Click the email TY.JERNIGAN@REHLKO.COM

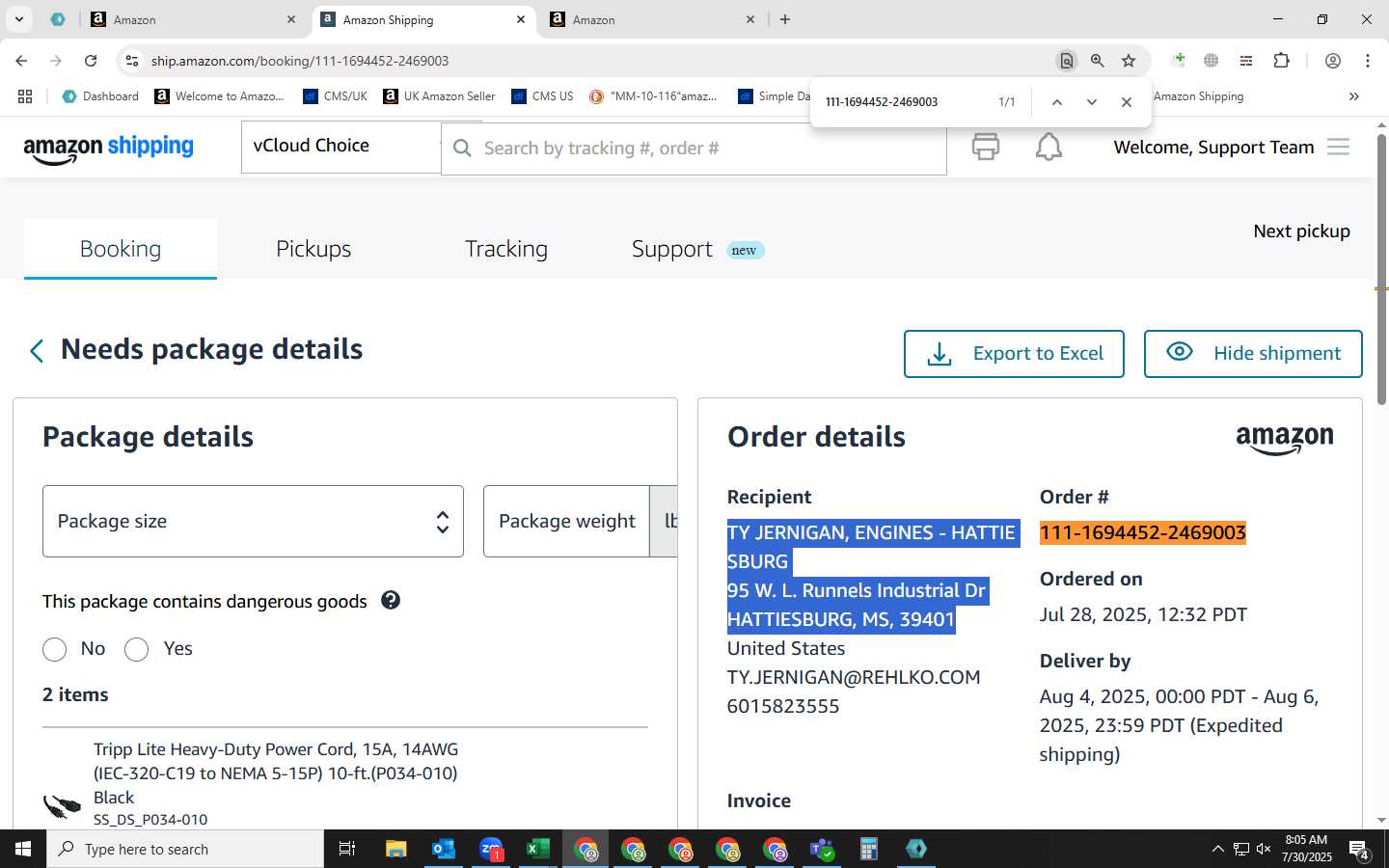point(854,677)
